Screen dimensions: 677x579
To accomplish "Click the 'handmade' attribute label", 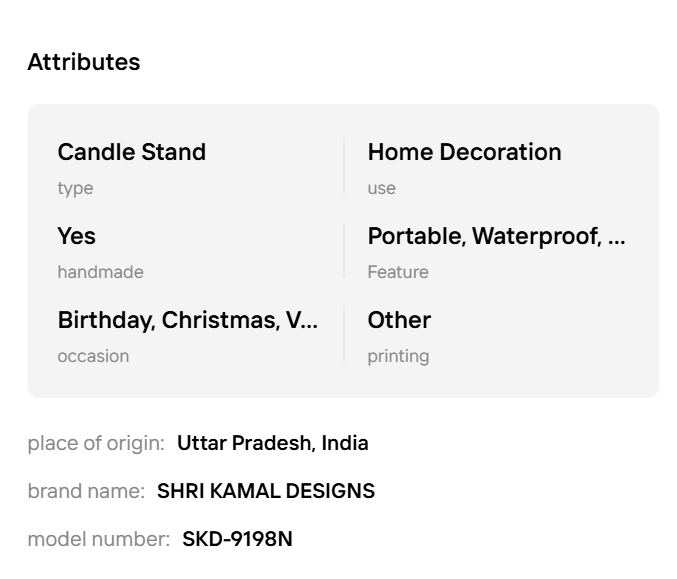I will [x=100, y=272].
